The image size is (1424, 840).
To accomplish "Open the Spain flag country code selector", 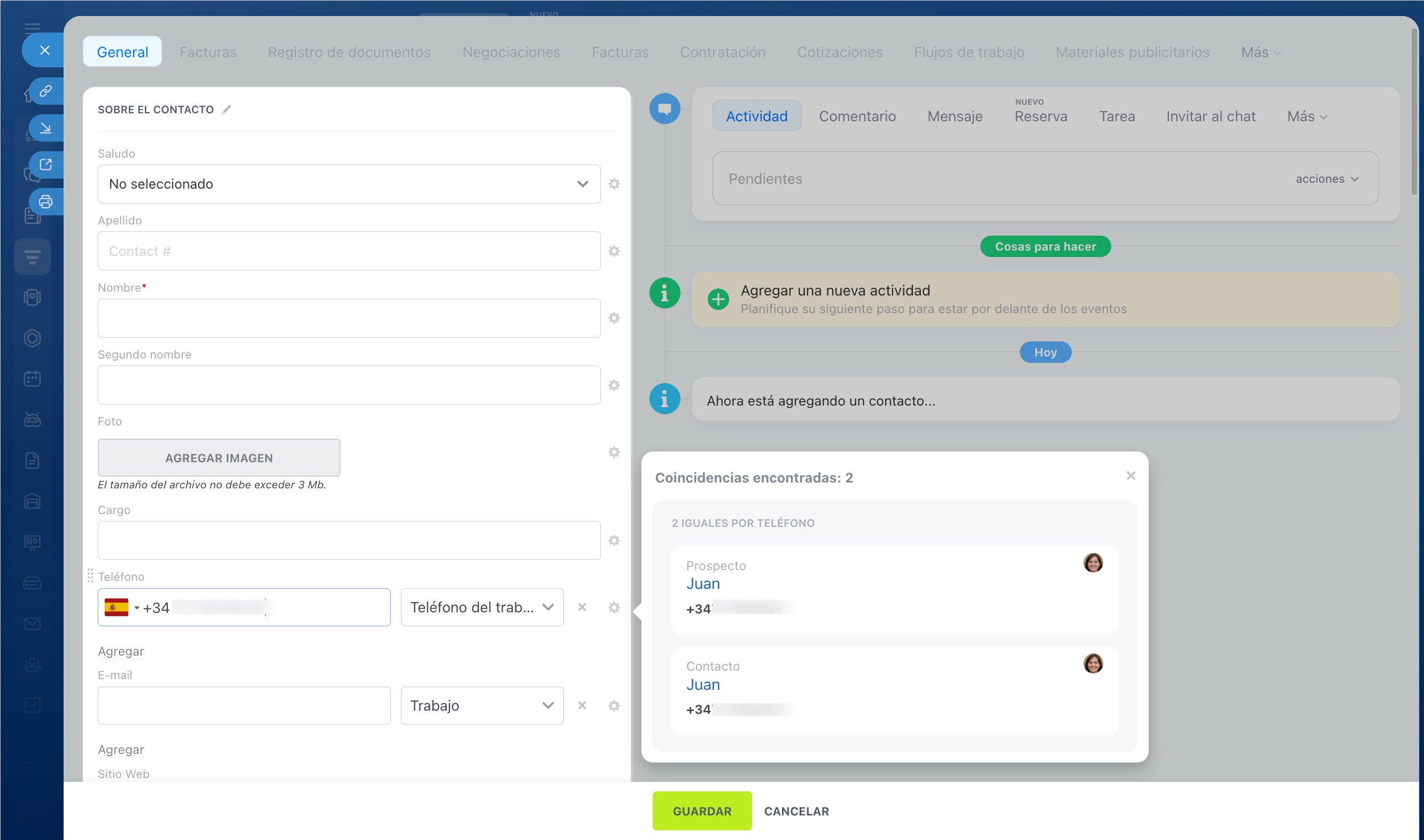I will (121, 608).
